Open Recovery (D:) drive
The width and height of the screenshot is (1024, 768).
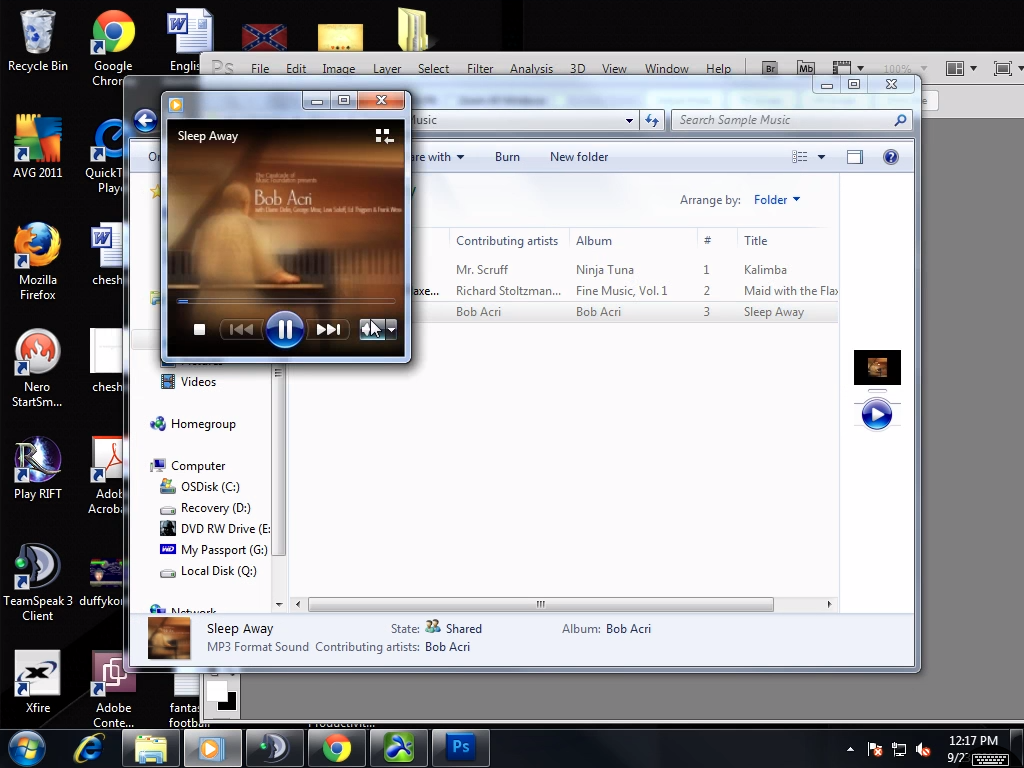[206, 507]
